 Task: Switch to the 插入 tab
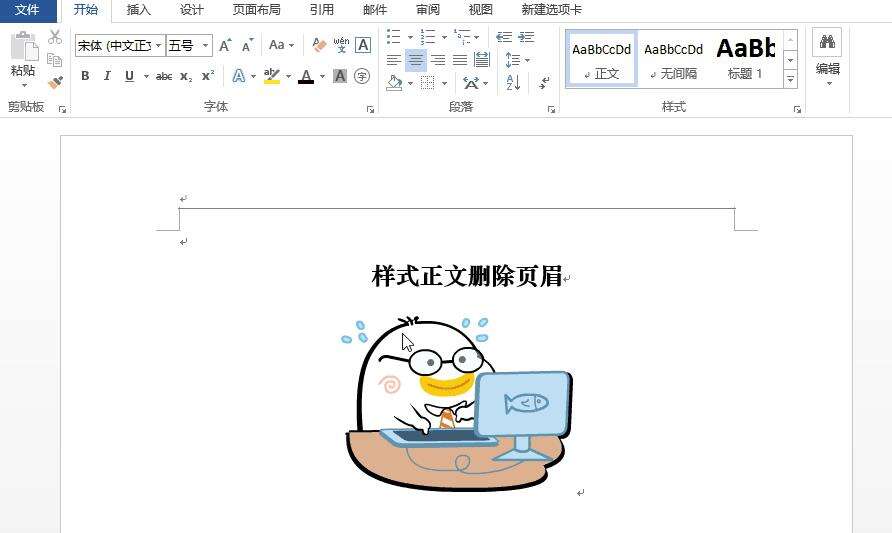[x=138, y=10]
